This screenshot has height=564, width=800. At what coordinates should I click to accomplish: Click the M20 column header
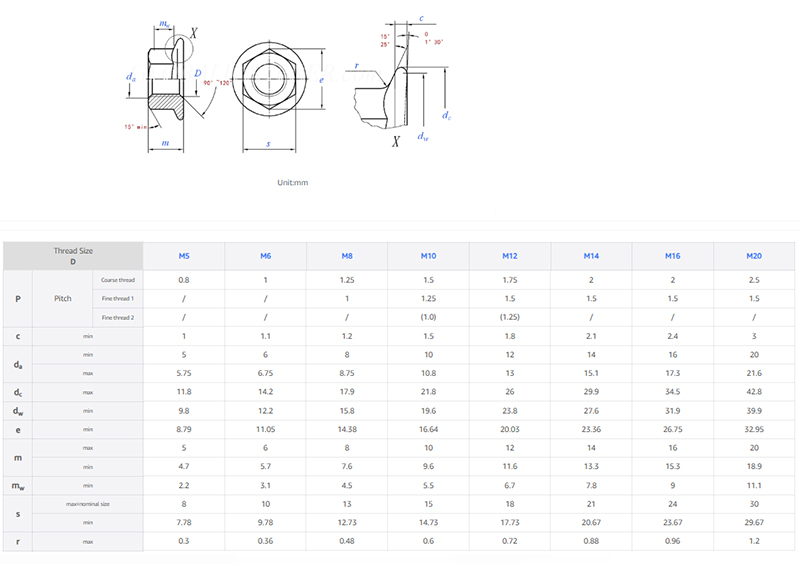[x=754, y=256]
